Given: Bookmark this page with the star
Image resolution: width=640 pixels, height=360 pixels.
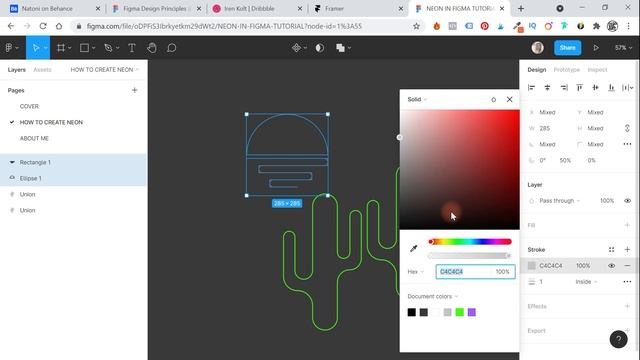Looking at the screenshot, I should (x=416, y=26).
